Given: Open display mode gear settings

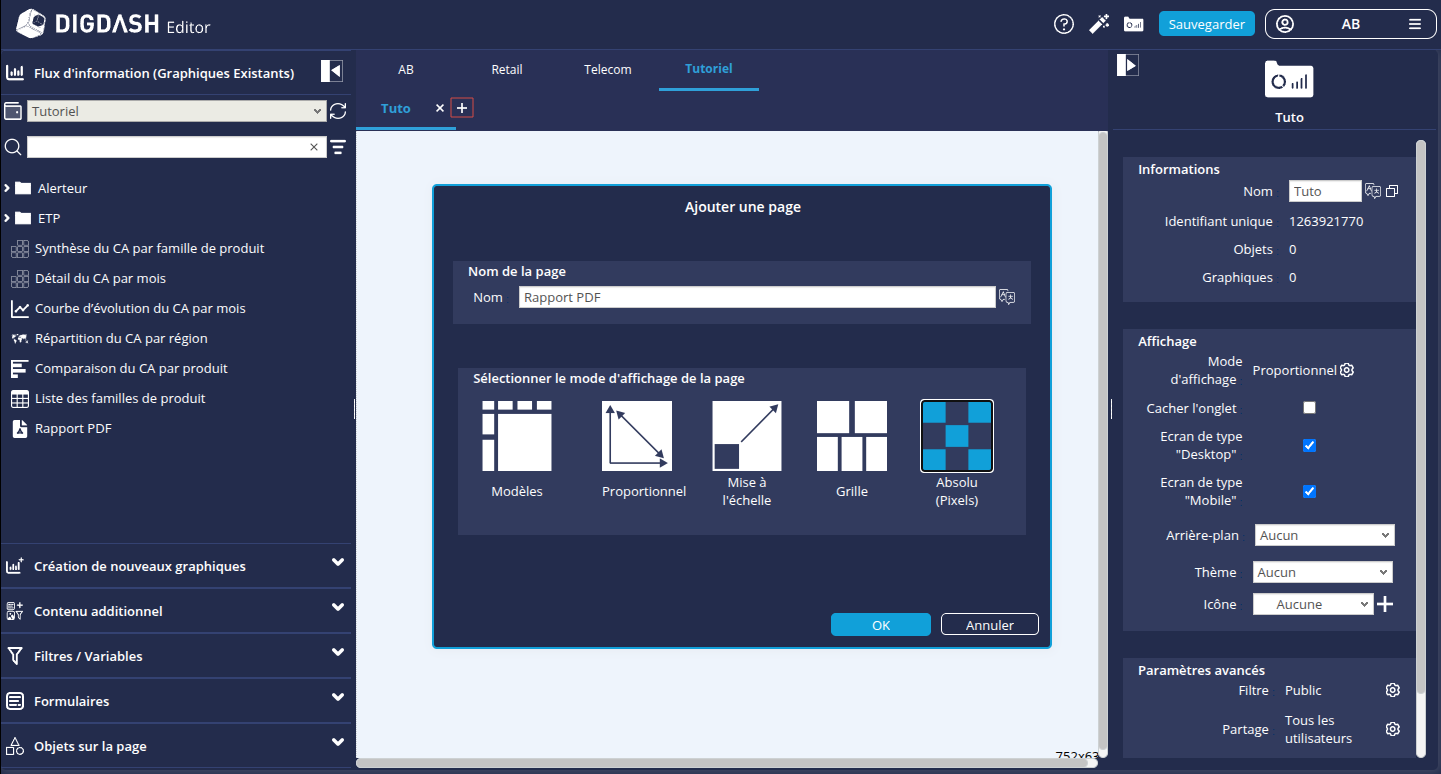Looking at the screenshot, I should 1347,370.
